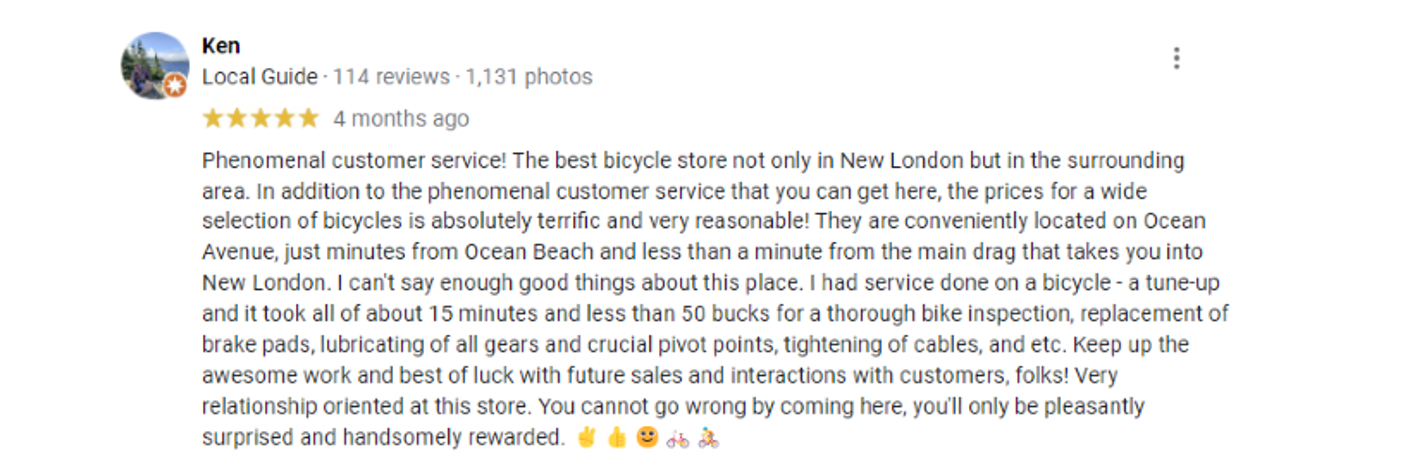Image resolution: width=1404 pixels, height=468 pixels.
Task: Open the 1,131 photos link
Action: pos(531,77)
